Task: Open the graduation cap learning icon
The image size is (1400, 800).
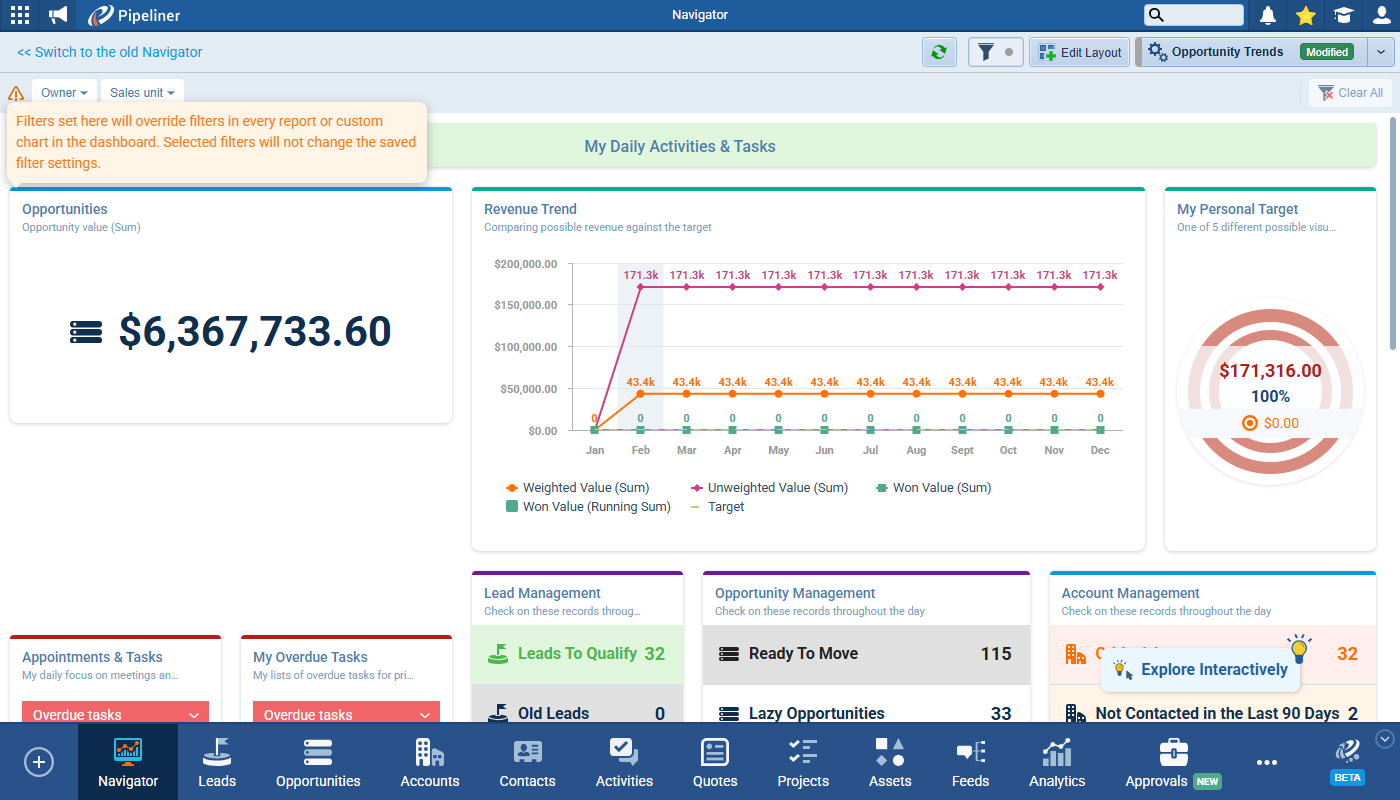Action: 1342,15
